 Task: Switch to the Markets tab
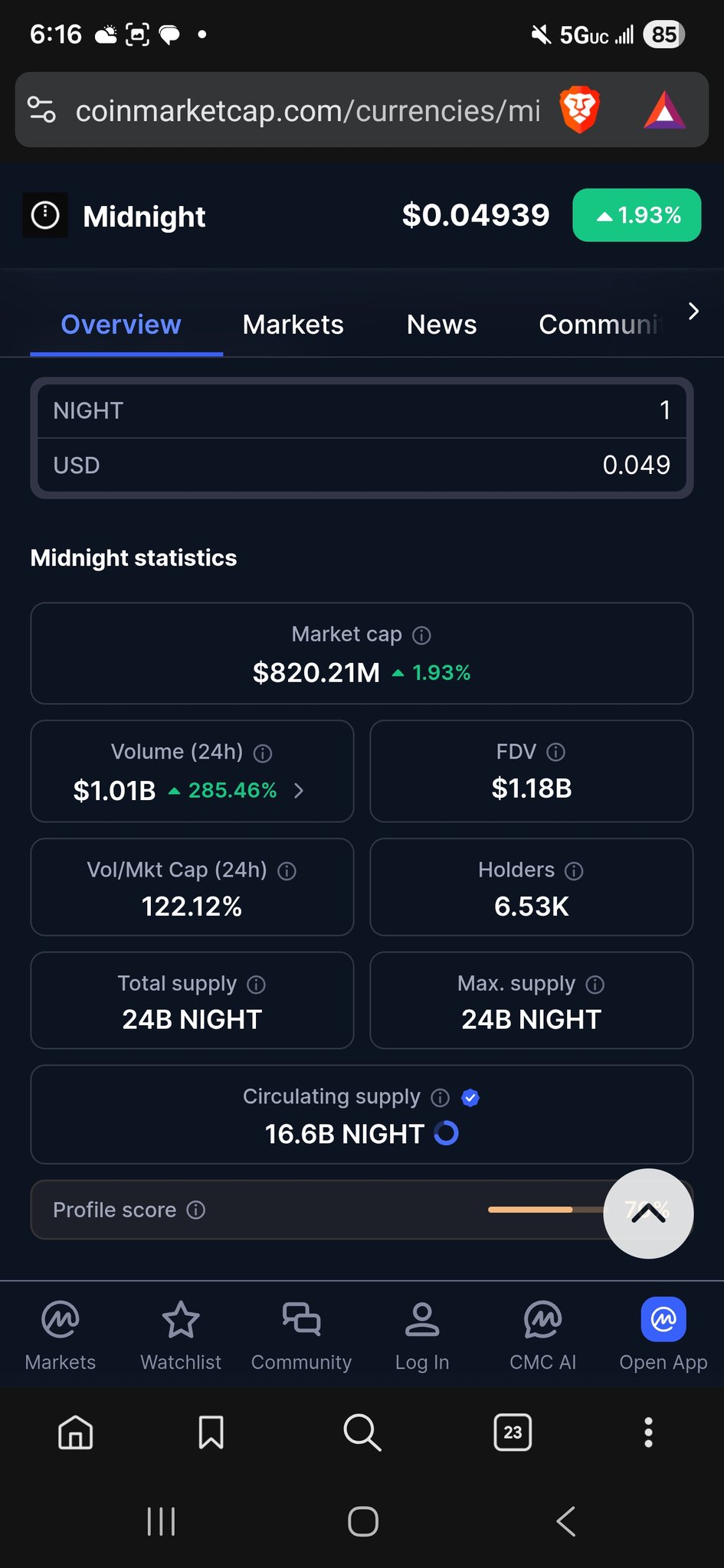293,325
